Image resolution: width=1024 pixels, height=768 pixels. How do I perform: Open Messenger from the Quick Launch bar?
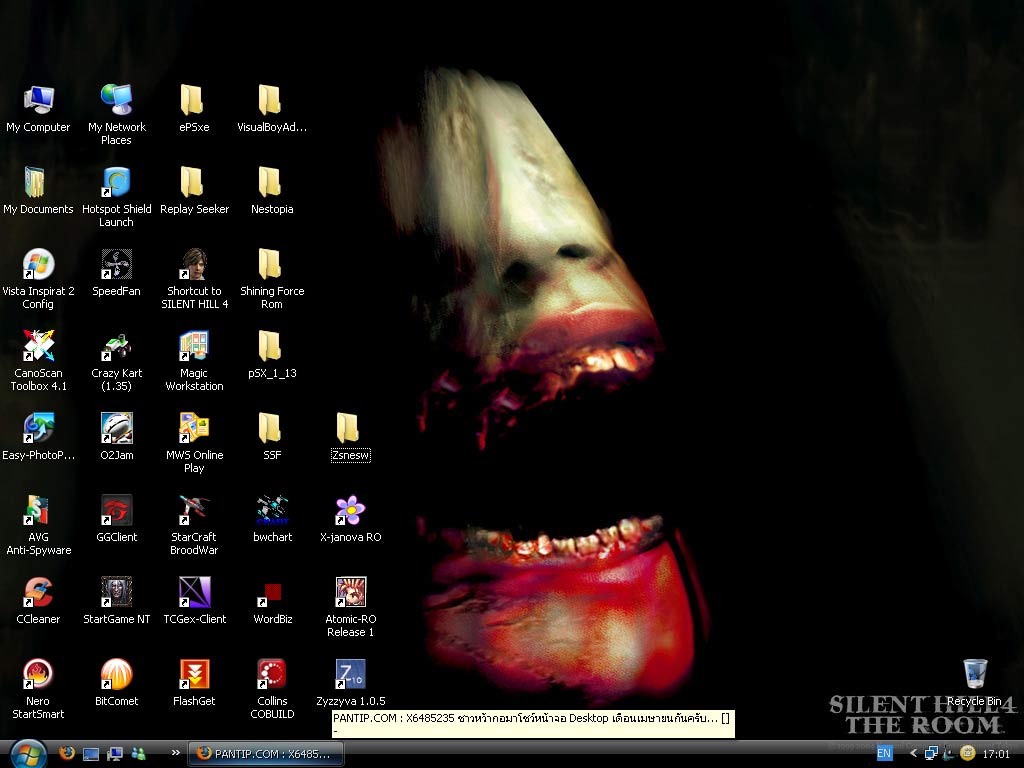pyautogui.click(x=138, y=754)
